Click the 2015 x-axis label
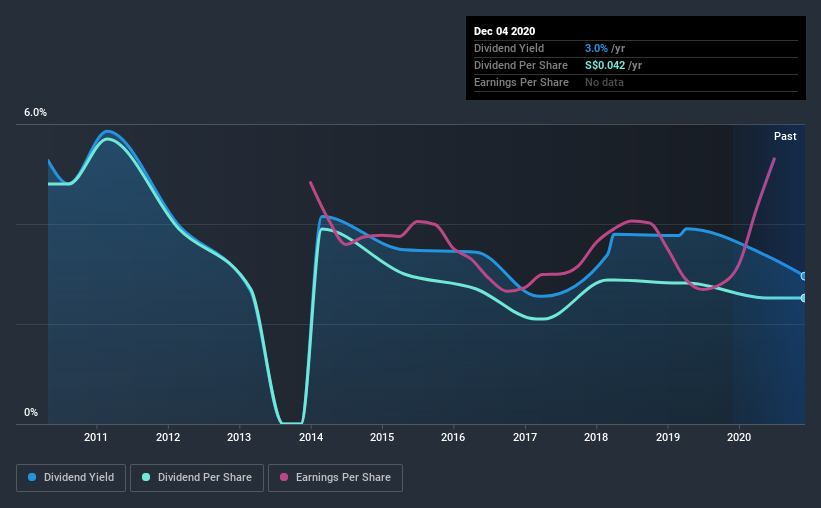Viewport: 821px width, 508px height. click(x=382, y=437)
